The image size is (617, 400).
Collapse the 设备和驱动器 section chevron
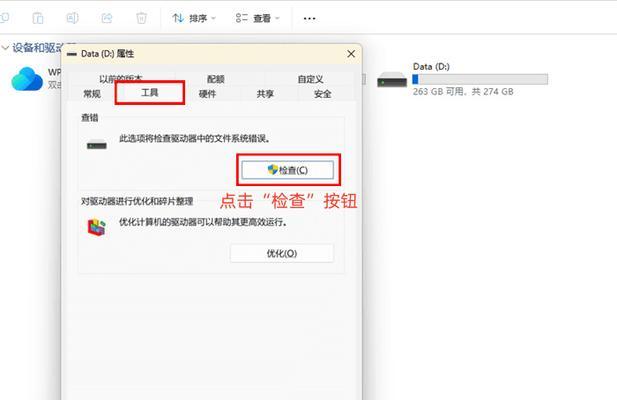tap(5, 48)
